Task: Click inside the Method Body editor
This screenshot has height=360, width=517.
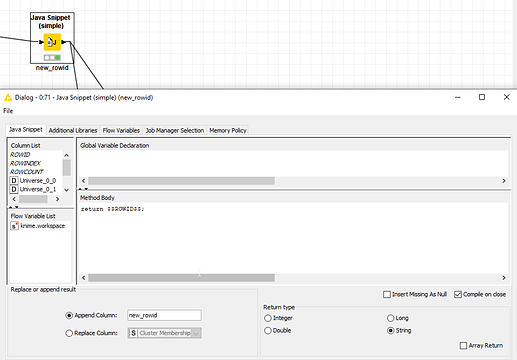Action: [293, 238]
